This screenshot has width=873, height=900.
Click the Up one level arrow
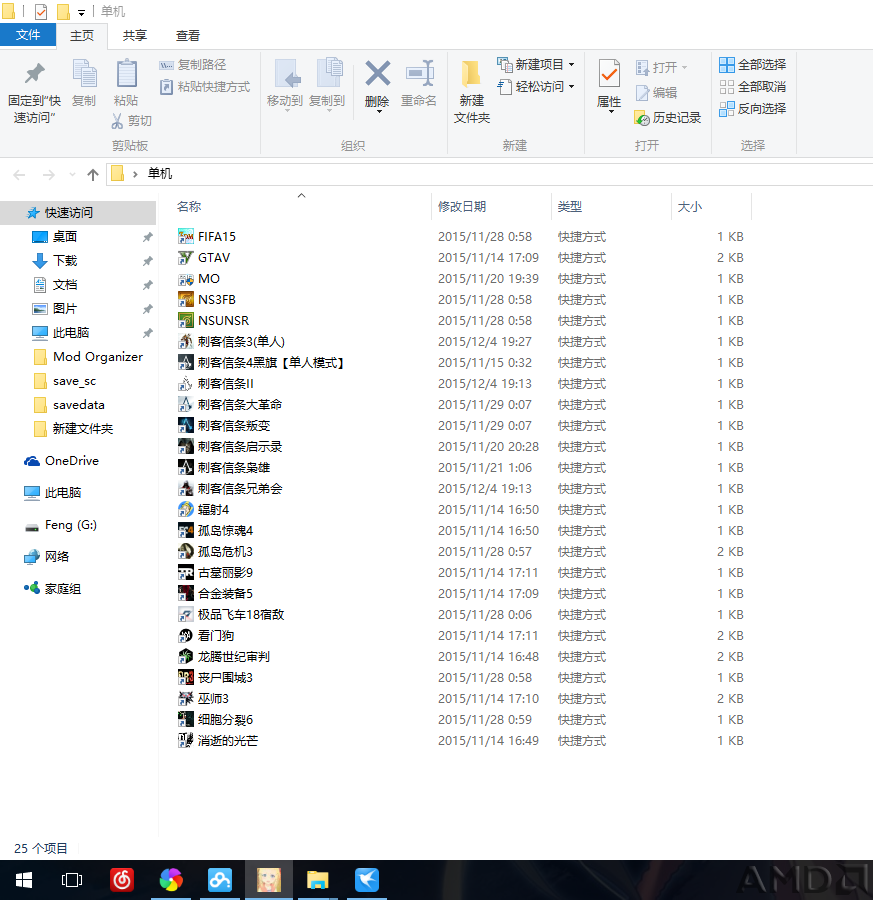pos(92,174)
